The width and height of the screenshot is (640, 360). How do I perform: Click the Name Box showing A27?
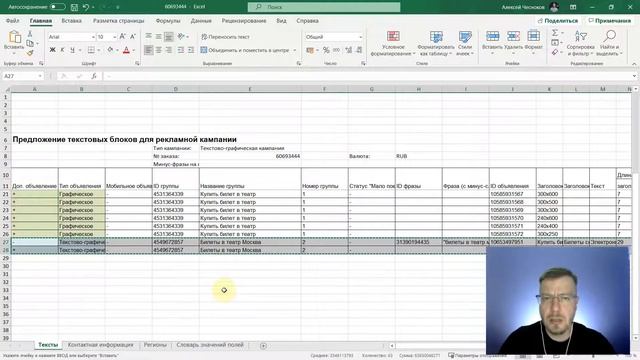tap(23, 76)
